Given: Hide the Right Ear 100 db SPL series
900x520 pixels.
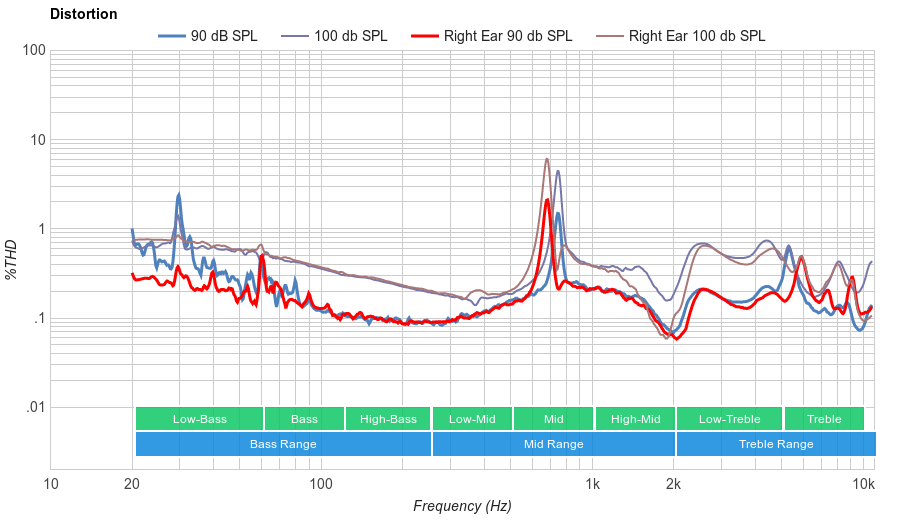Looking at the screenshot, I should (x=696, y=36).
